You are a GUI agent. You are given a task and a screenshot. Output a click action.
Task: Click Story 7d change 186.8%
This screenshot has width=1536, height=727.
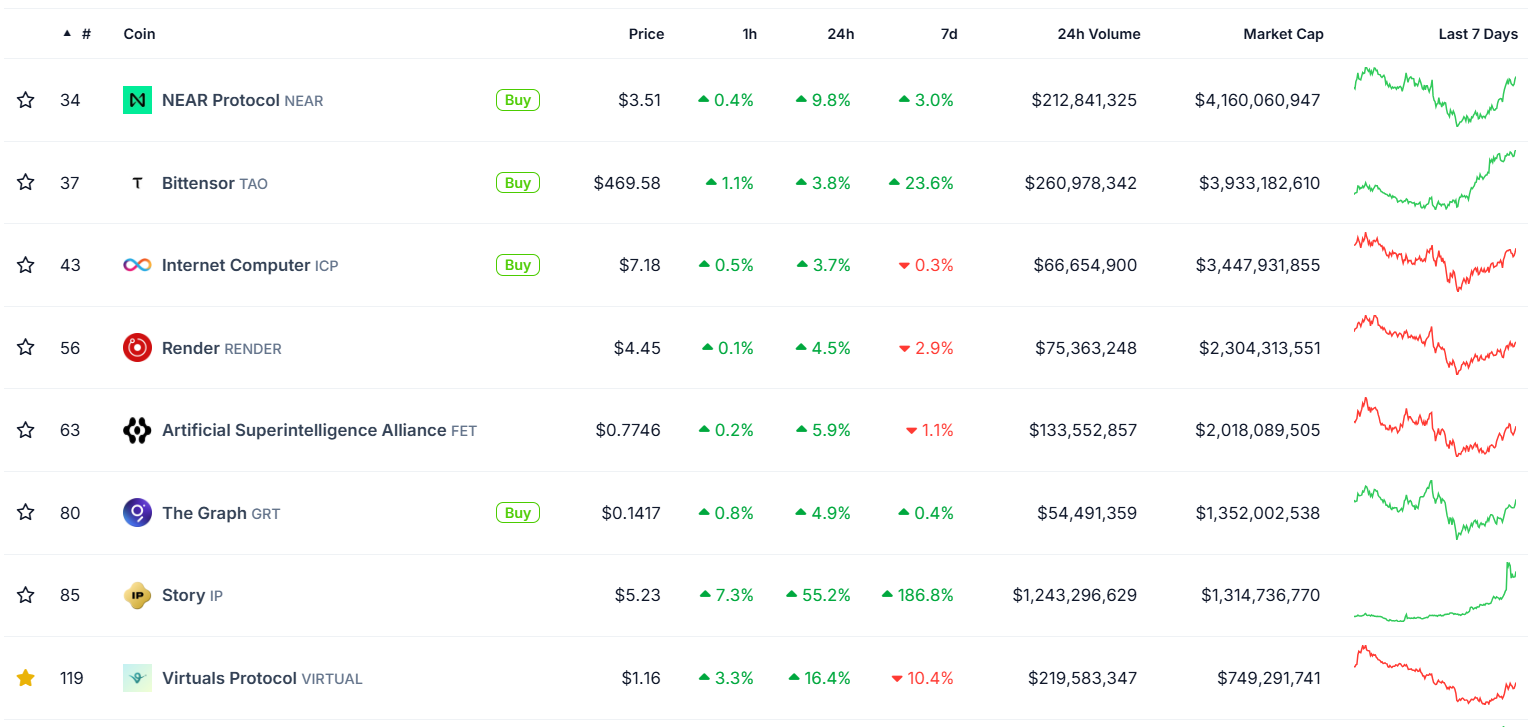click(x=918, y=595)
